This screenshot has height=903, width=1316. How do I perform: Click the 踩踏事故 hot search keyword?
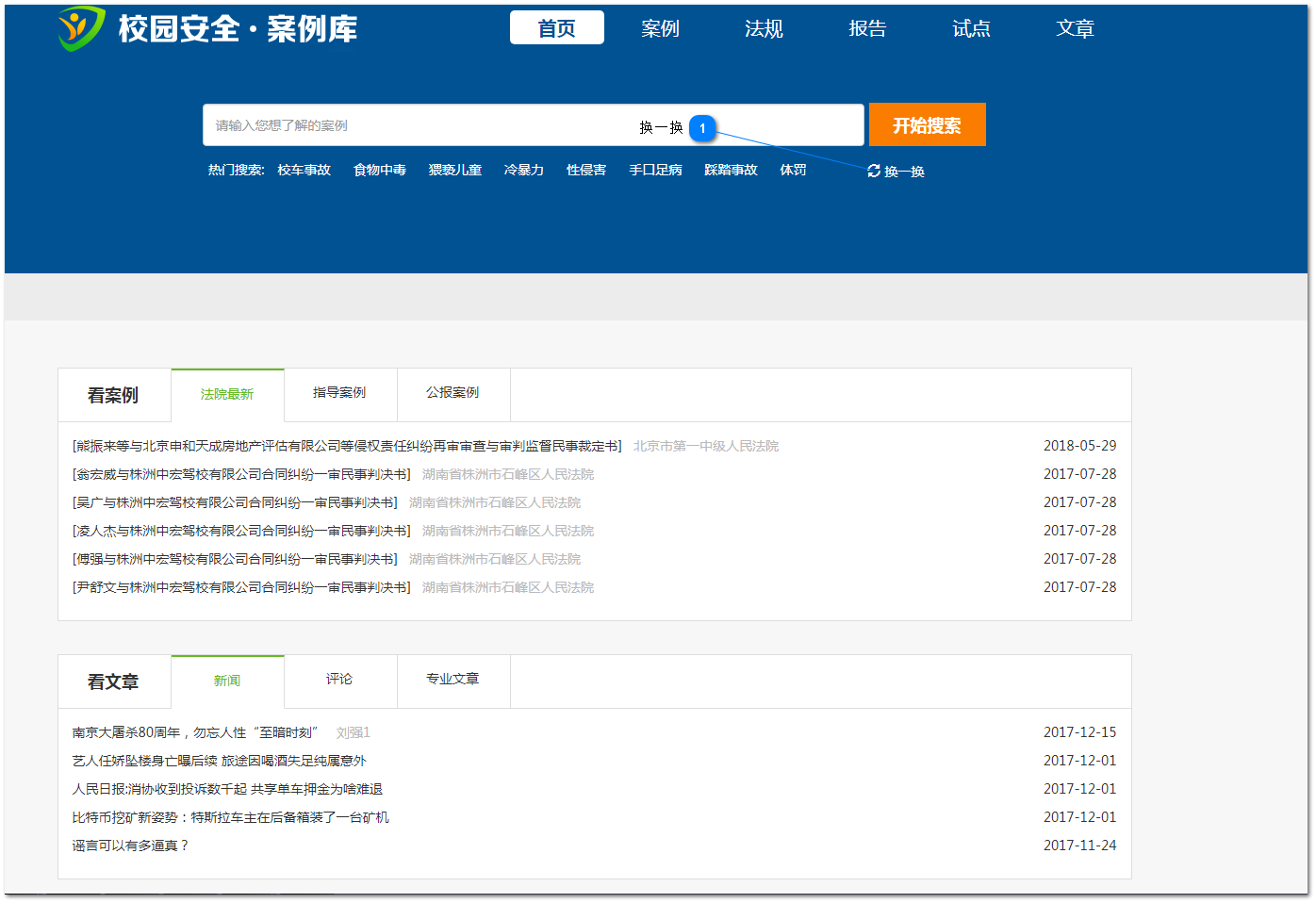[x=731, y=170]
